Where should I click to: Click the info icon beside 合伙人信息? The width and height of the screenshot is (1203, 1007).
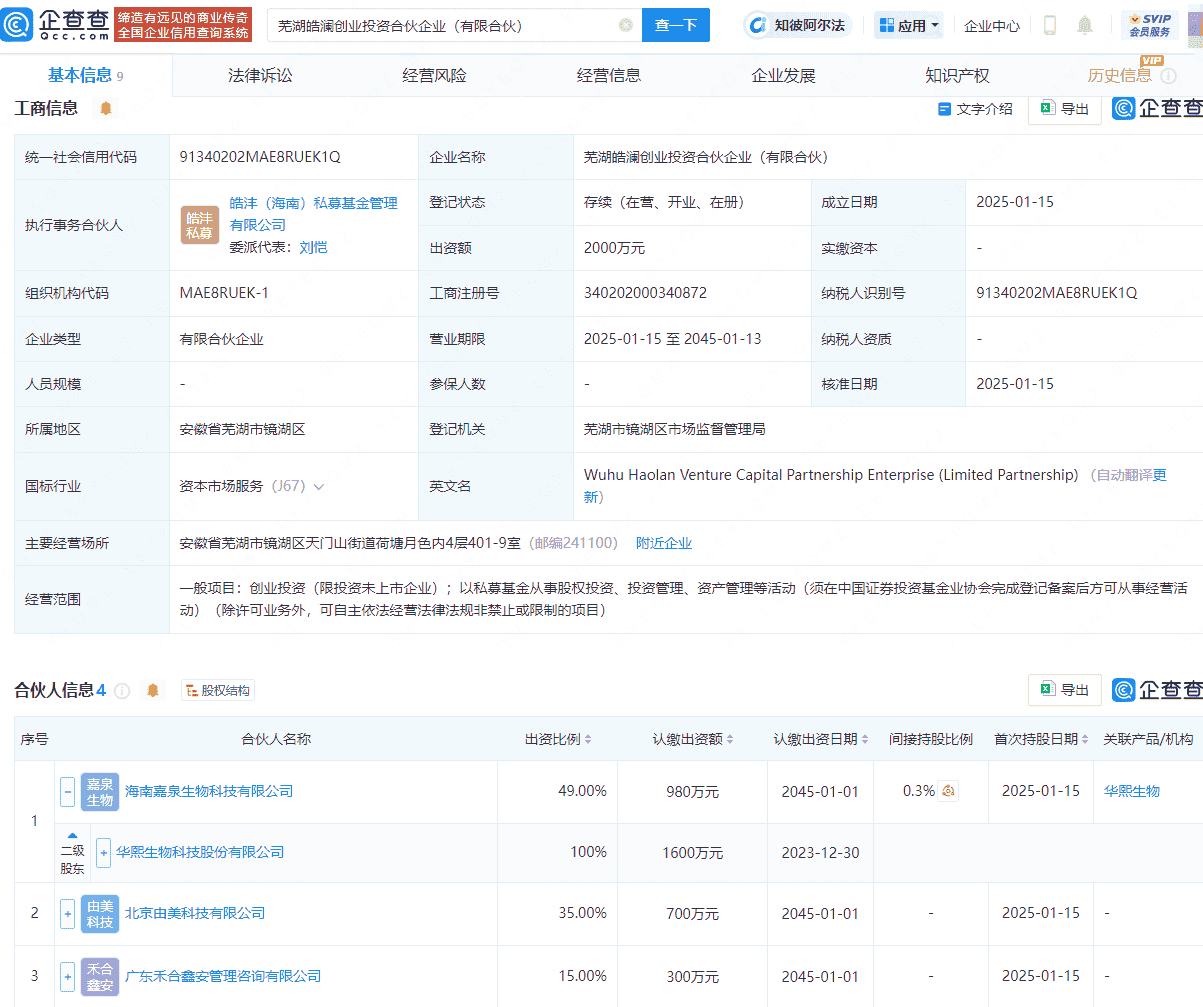[121, 690]
